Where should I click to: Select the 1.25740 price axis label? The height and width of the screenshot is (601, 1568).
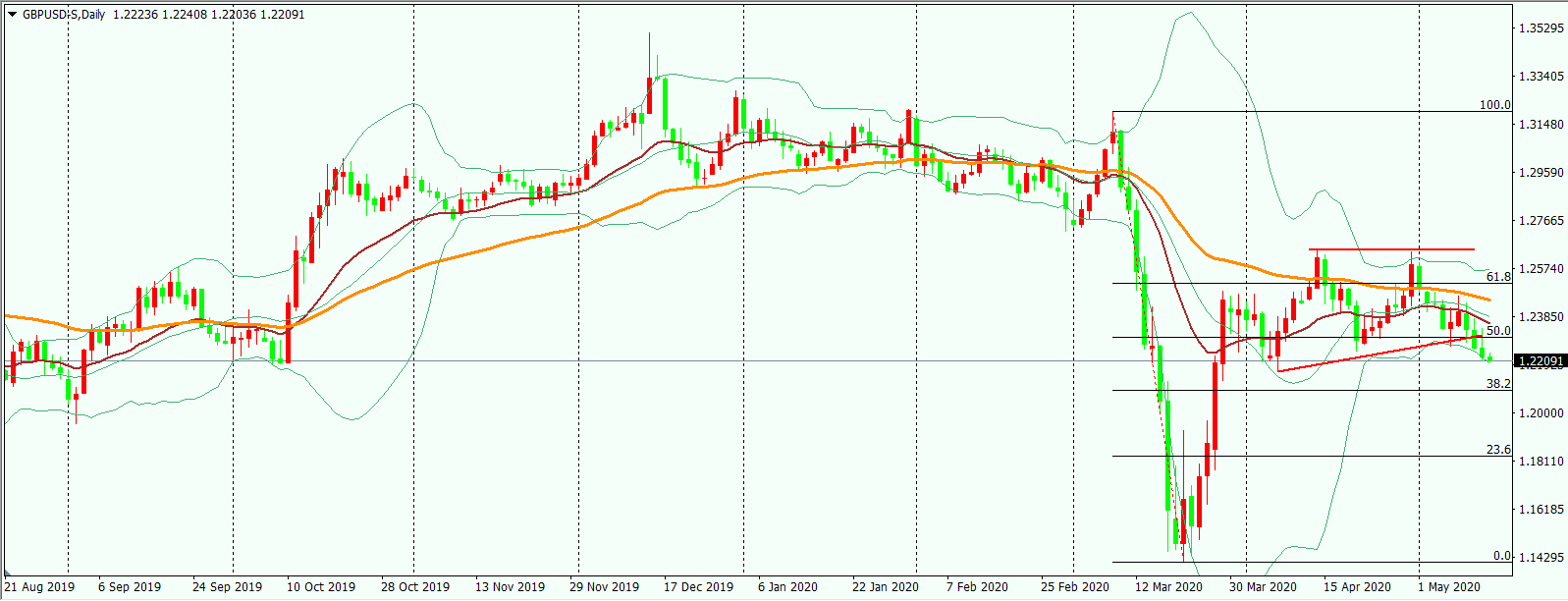(x=1541, y=269)
